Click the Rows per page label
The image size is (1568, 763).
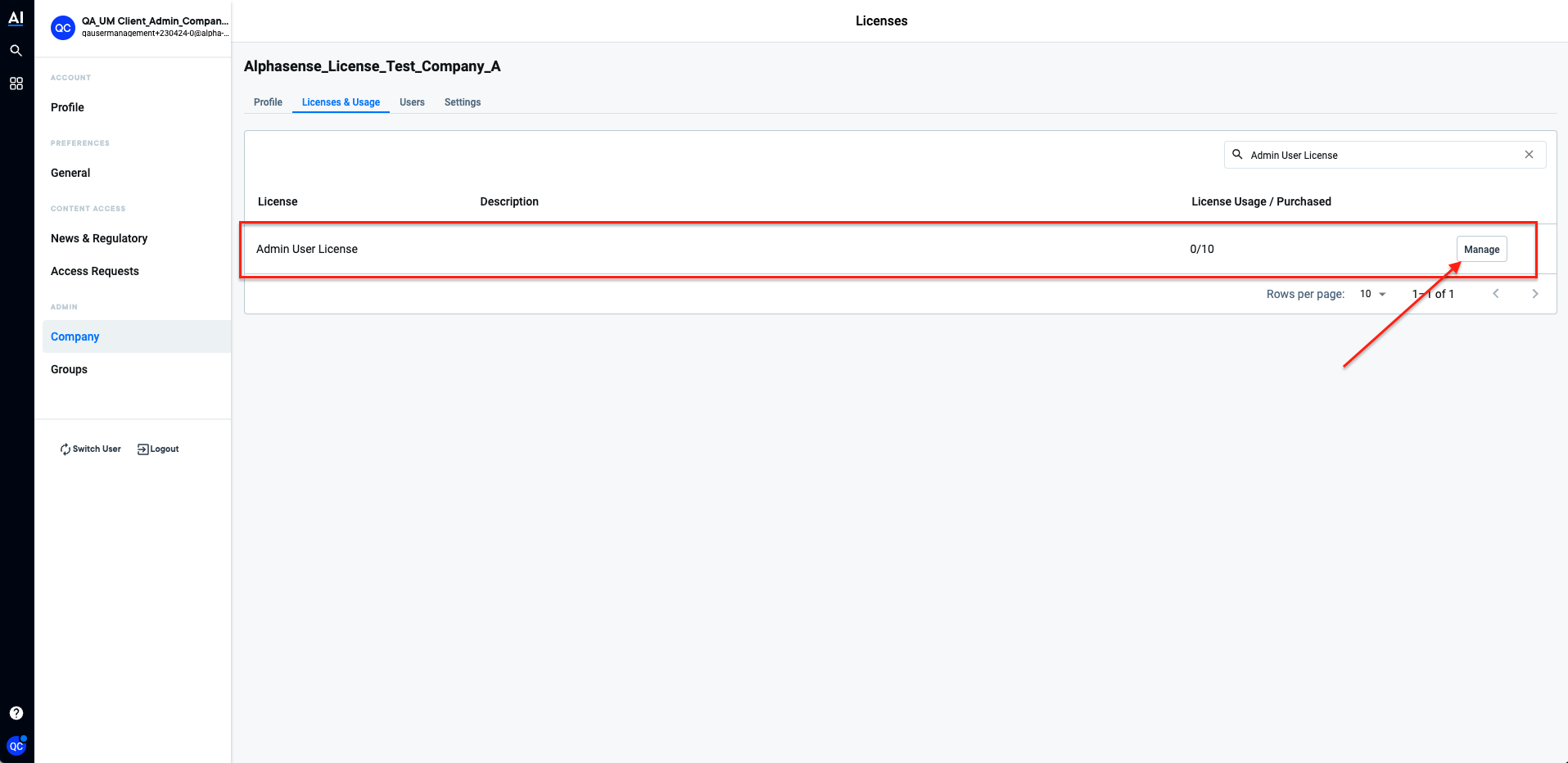tap(1305, 294)
